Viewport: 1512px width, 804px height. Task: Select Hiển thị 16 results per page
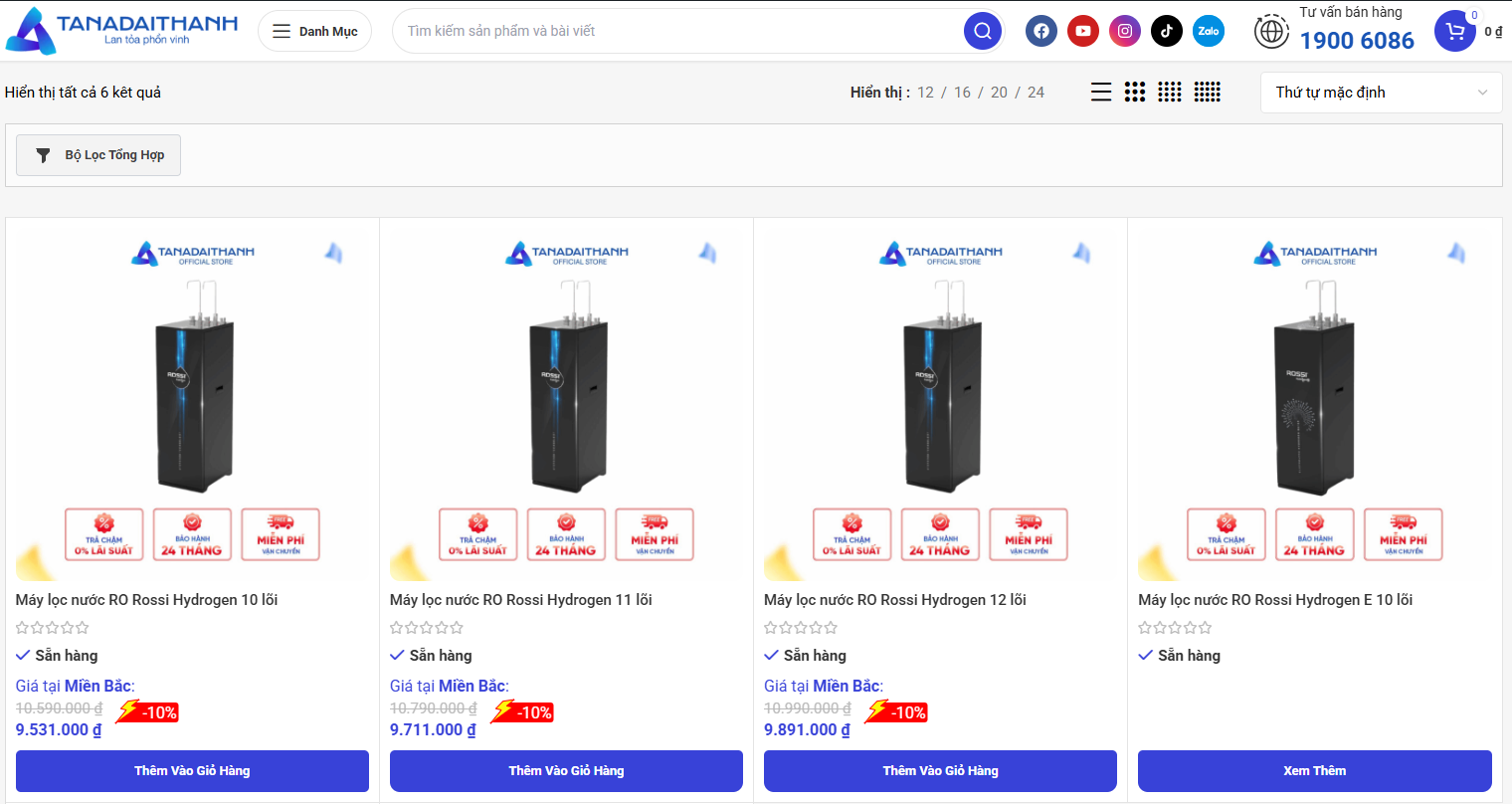pyautogui.click(x=962, y=92)
